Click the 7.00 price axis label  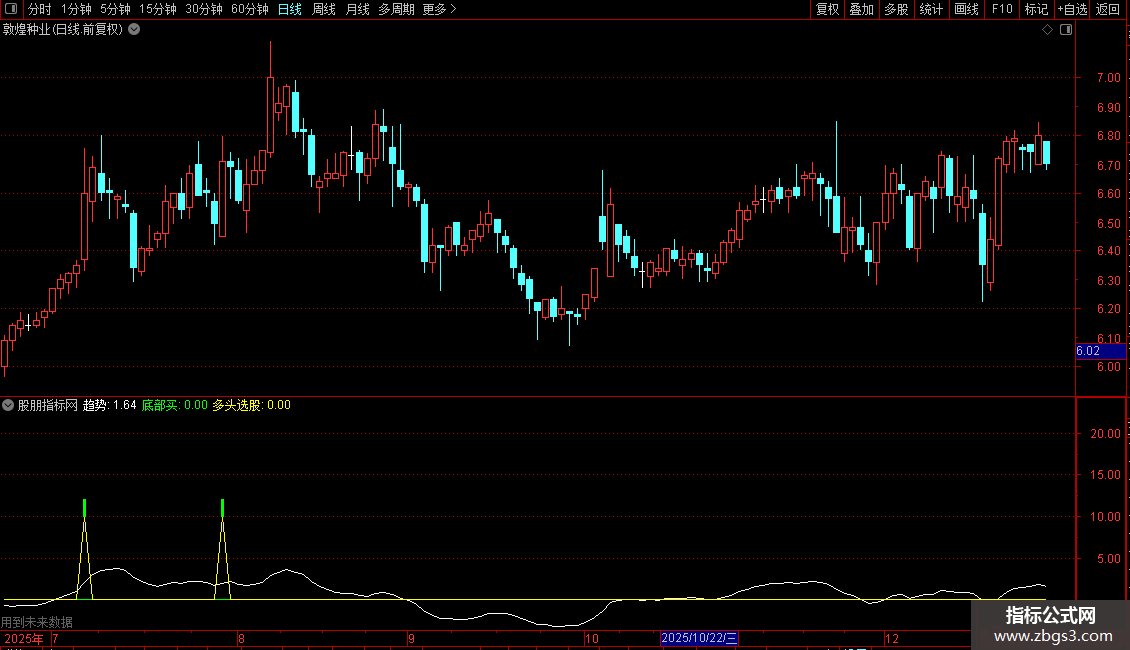(1108, 78)
